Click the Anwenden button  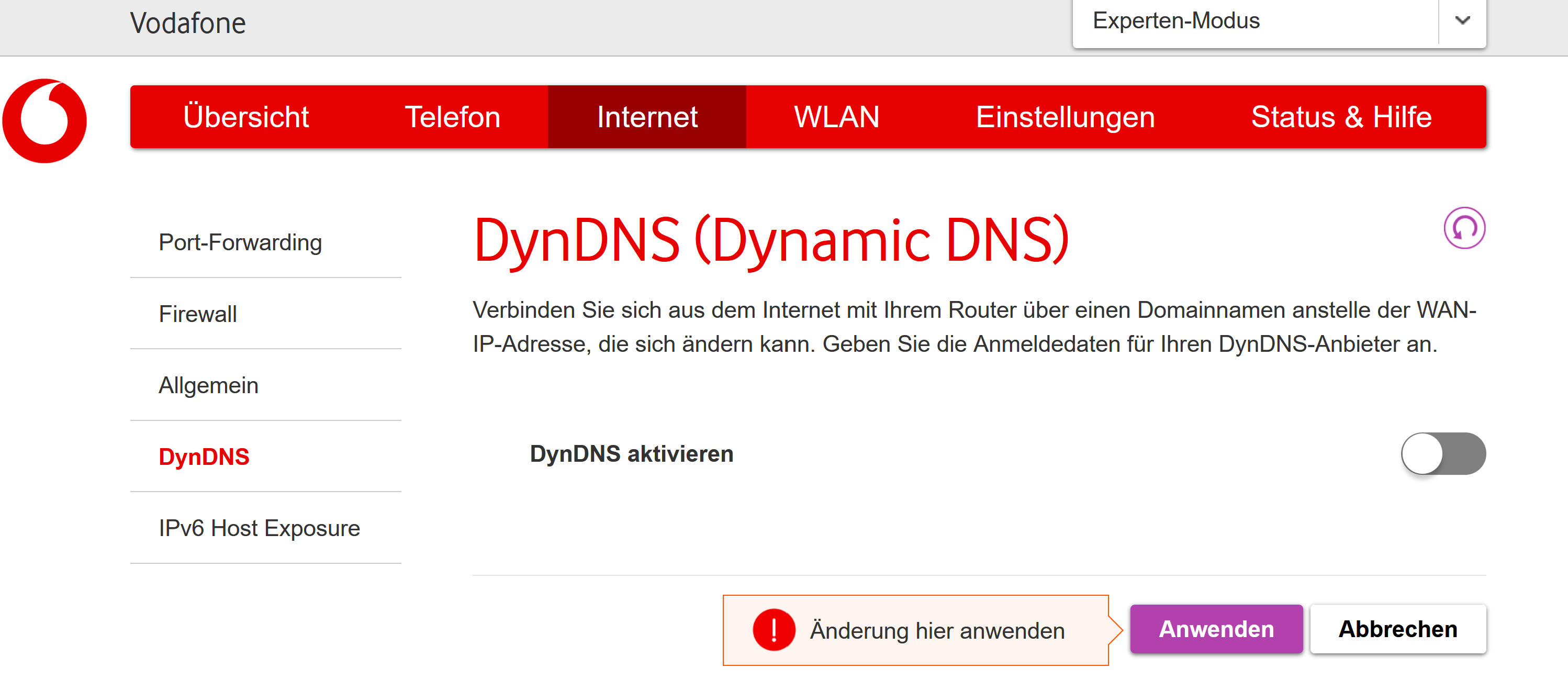pyautogui.click(x=1216, y=629)
